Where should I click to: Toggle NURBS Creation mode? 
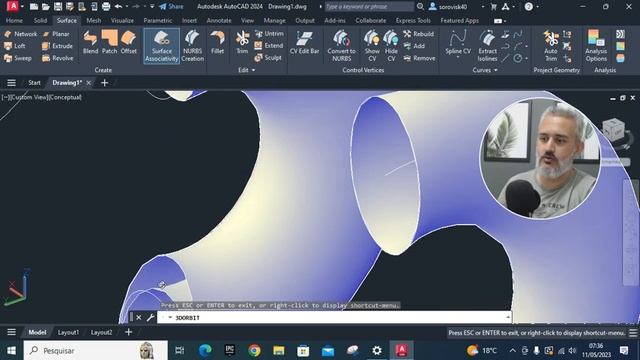[192, 46]
